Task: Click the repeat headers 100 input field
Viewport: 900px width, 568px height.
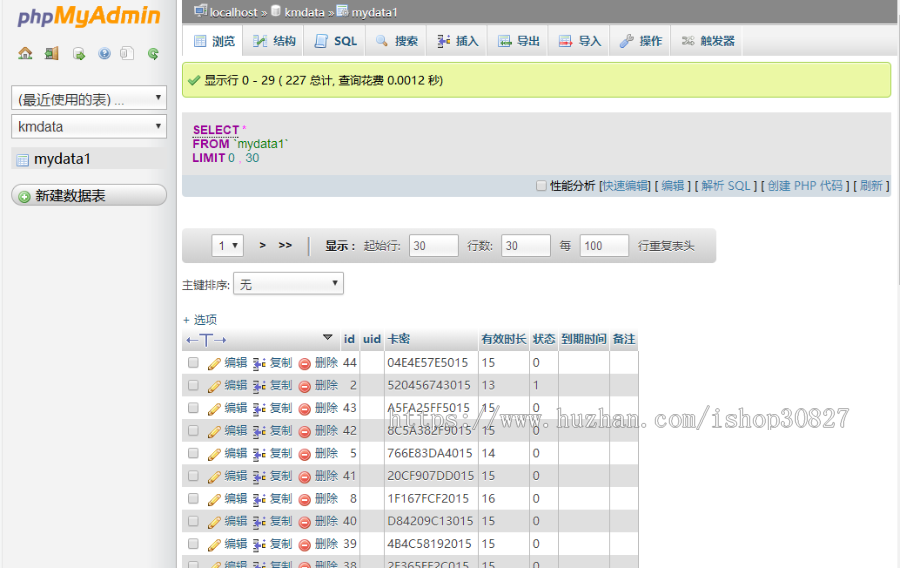Action: tap(604, 246)
